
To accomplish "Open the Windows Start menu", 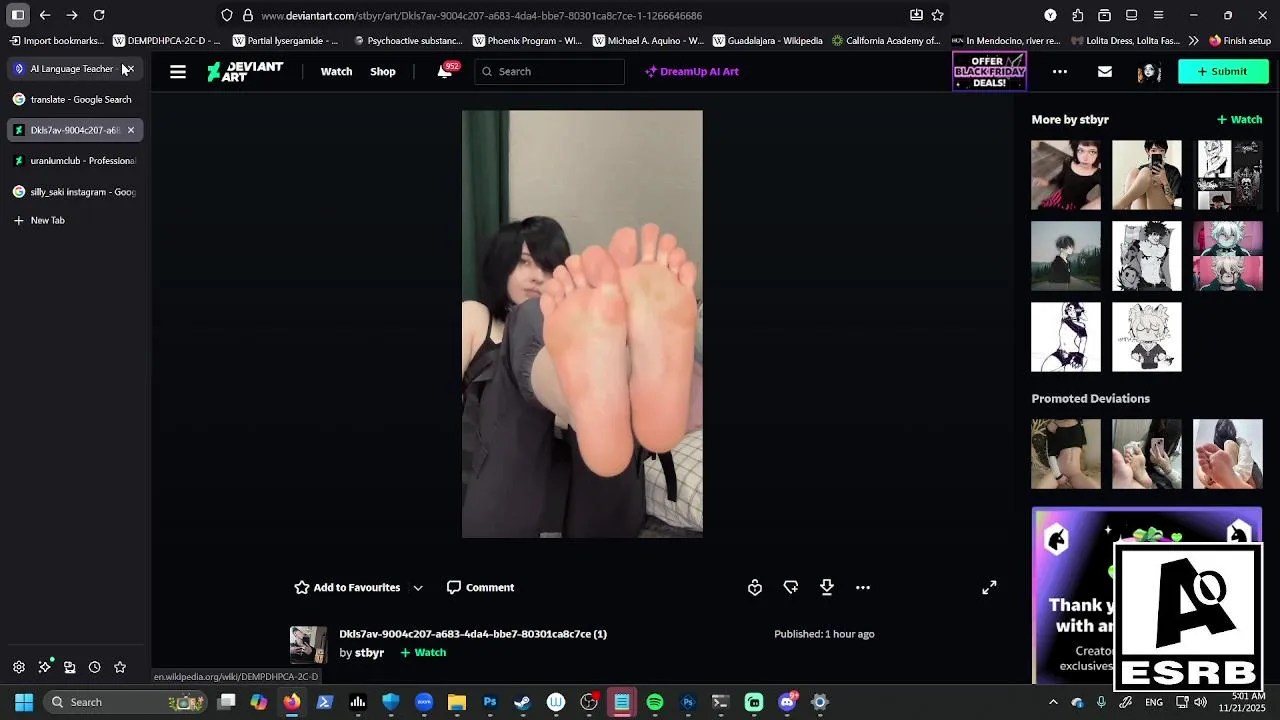I will point(24,702).
